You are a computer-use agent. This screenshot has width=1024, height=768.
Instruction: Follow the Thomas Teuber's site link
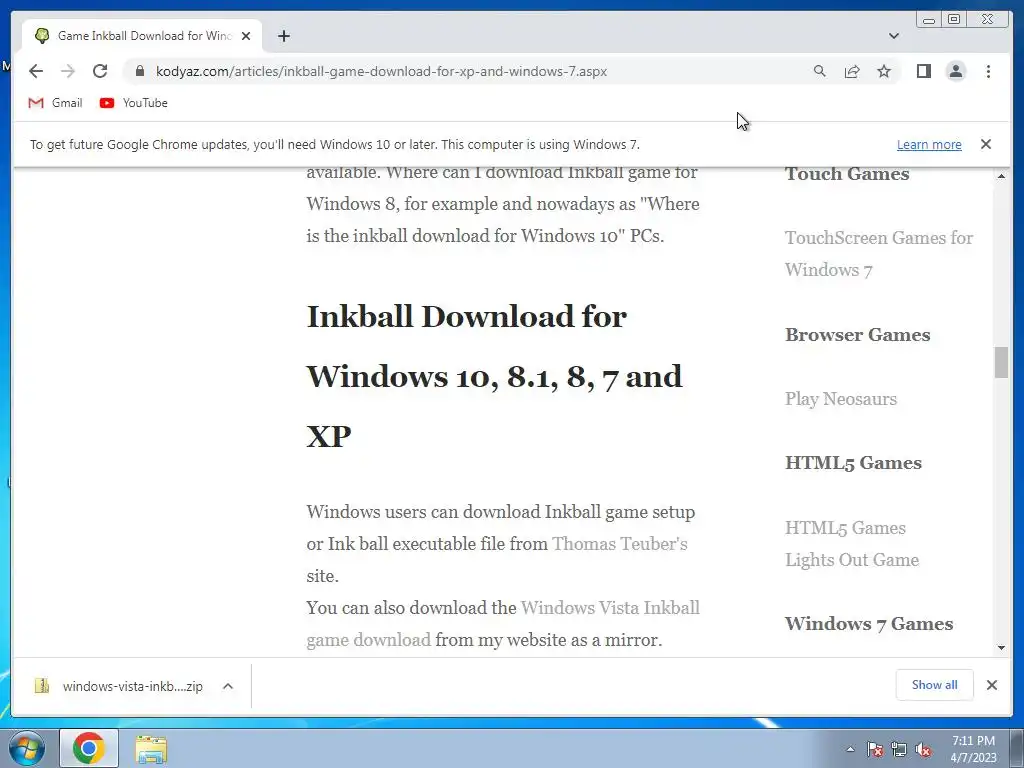click(620, 544)
